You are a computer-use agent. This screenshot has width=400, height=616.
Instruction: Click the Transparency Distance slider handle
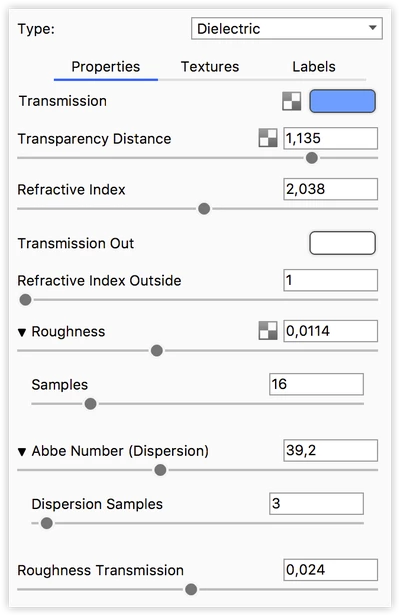pos(312,158)
